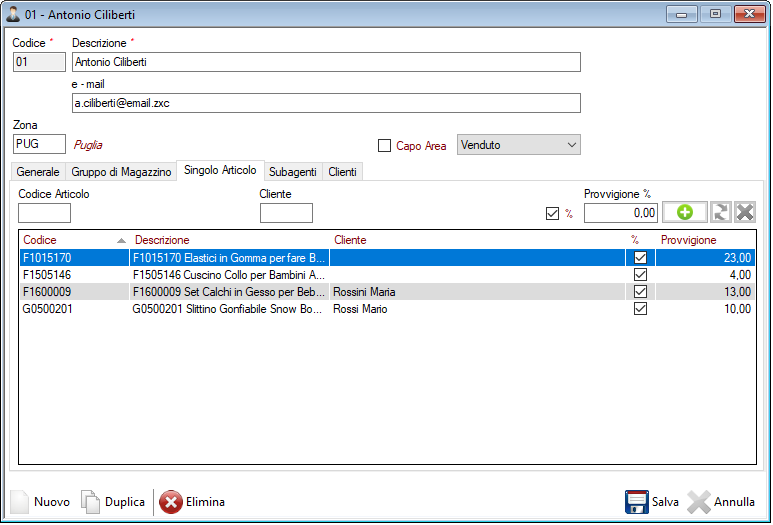The image size is (773, 525).
Task: Click the Salva floppy disk icon
Action: coord(637,502)
